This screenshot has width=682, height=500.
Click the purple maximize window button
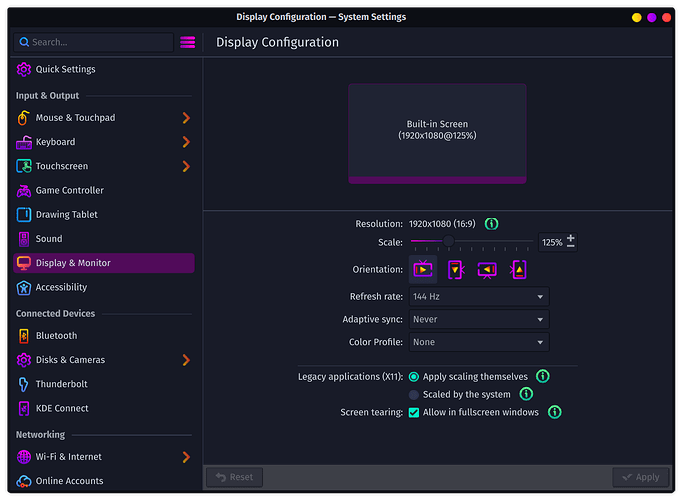point(652,17)
